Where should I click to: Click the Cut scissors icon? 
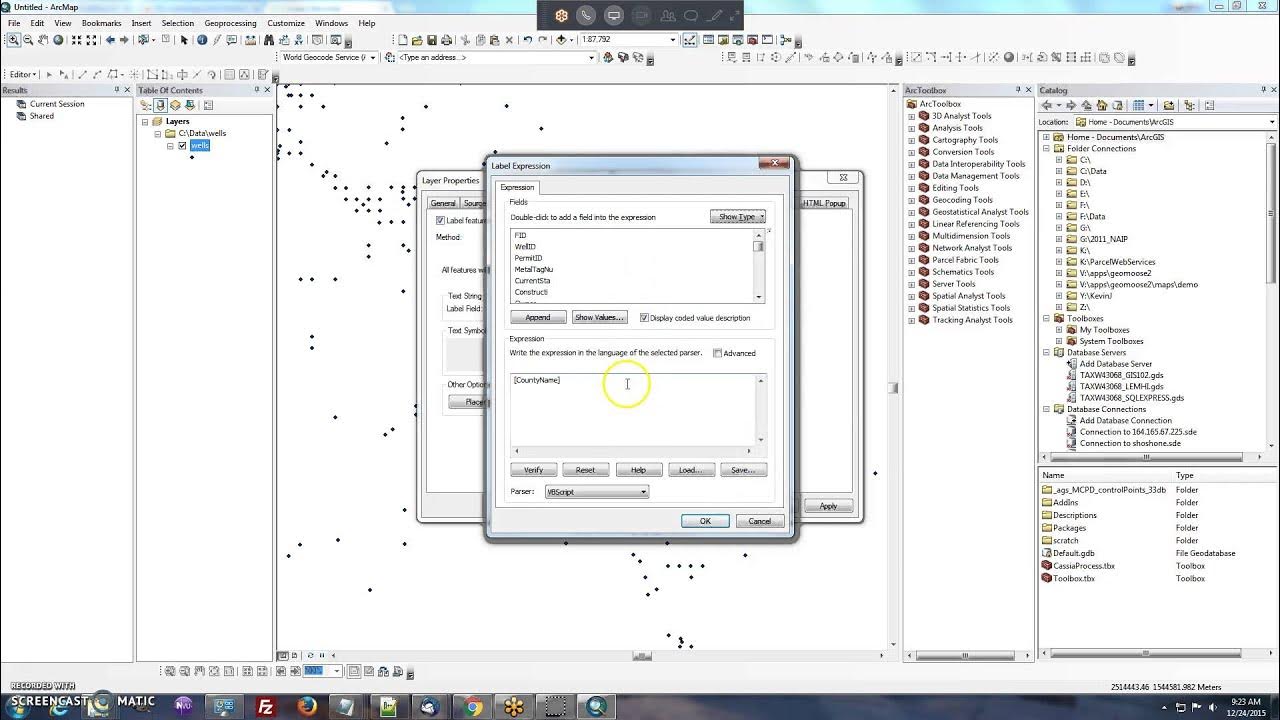click(x=466, y=40)
